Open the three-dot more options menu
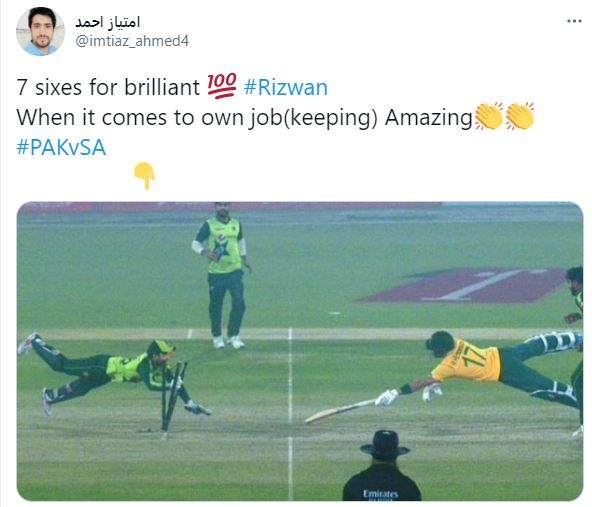 pyautogui.click(x=574, y=21)
